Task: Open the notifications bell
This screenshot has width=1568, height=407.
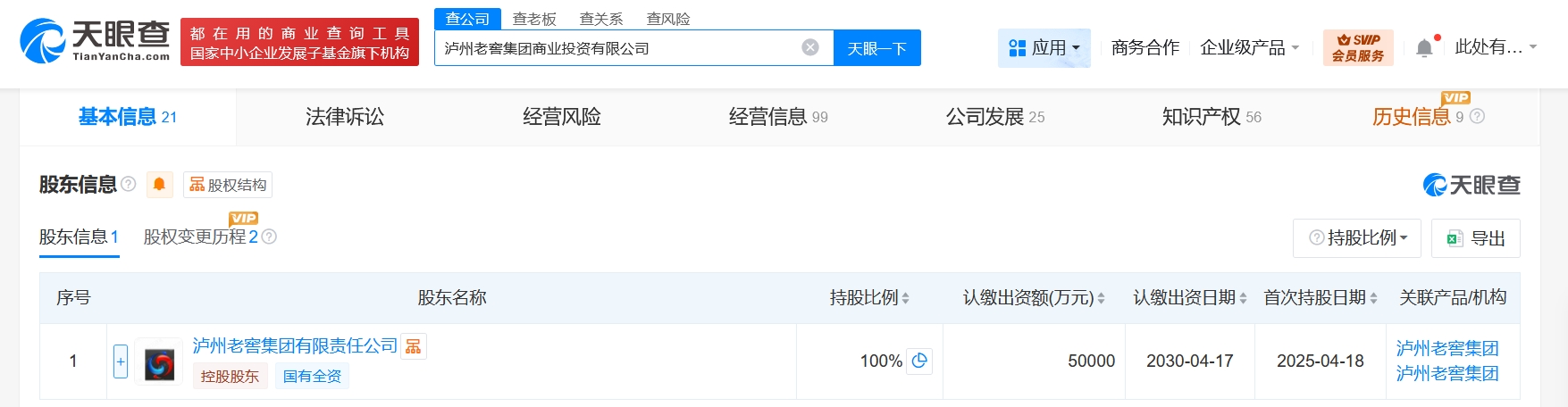Action: [x=1424, y=48]
